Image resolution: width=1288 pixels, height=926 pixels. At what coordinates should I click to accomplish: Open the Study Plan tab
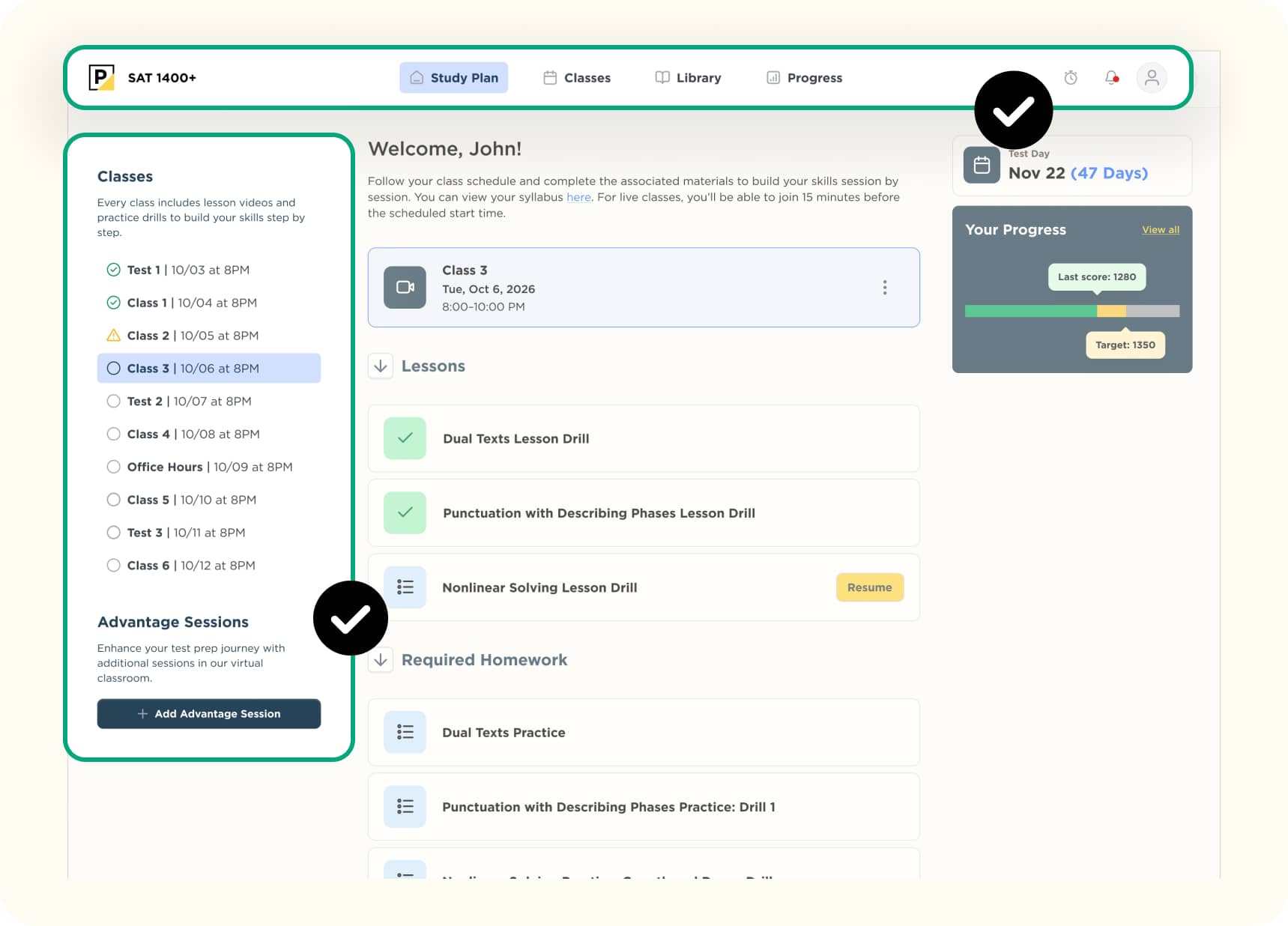coord(453,78)
